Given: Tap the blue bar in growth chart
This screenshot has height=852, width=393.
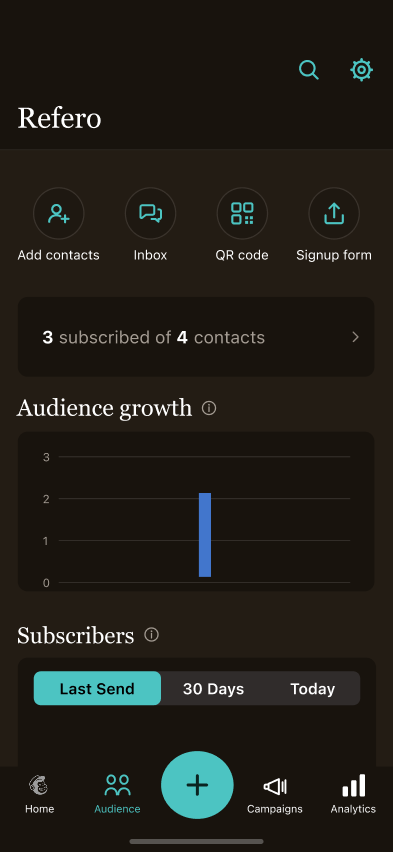Looking at the screenshot, I should point(205,535).
